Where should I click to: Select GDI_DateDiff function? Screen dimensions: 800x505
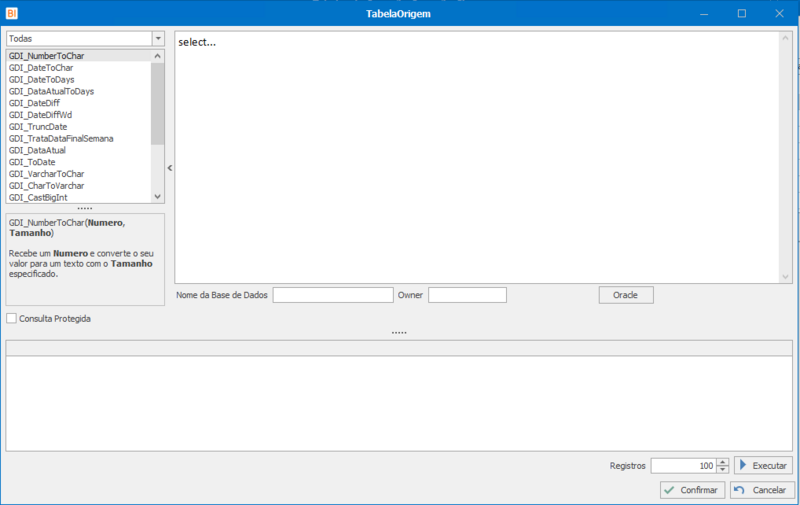80,103
